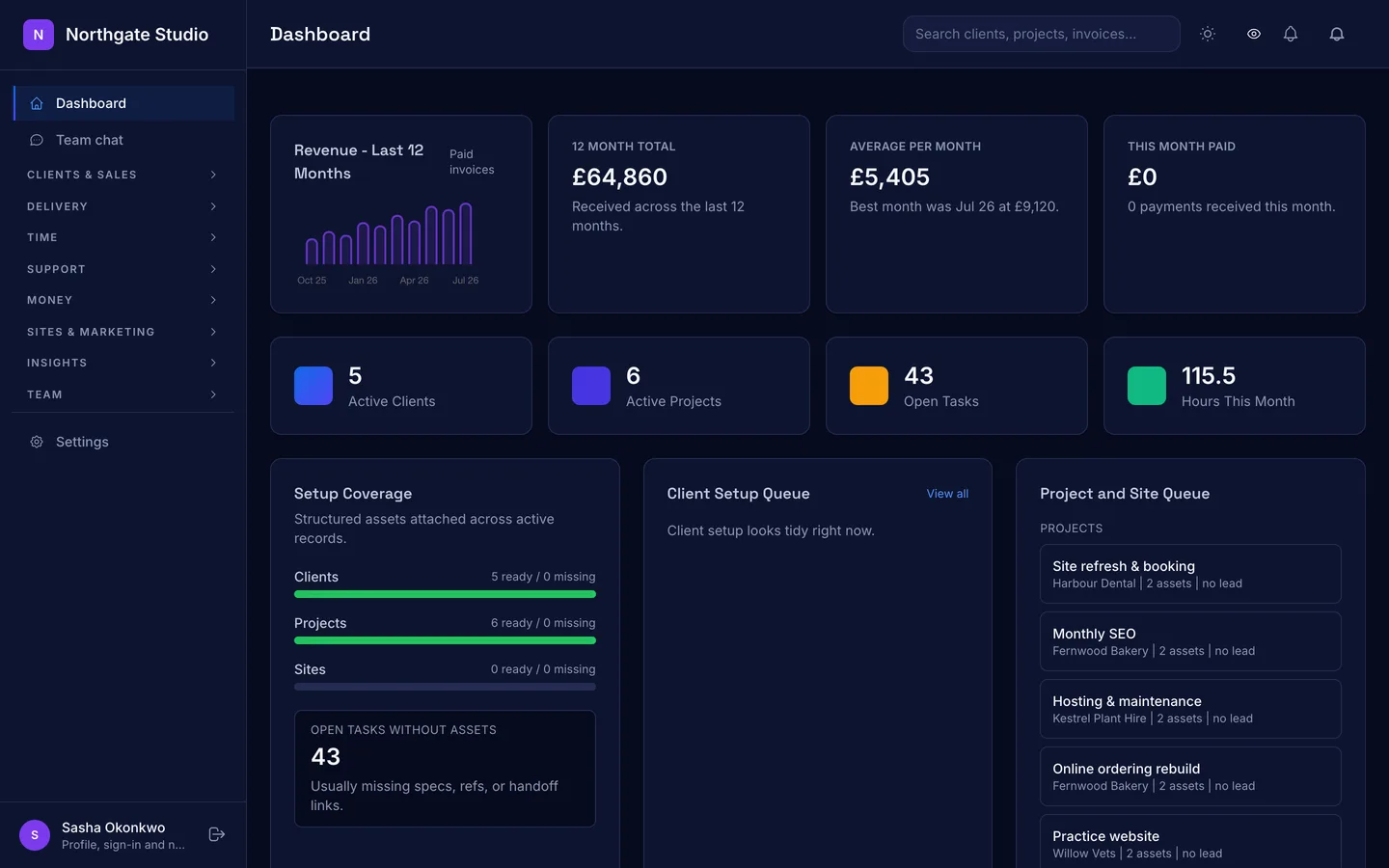Click the blue Active Clients icon
The width and height of the screenshot is (1389, 868).
tap(313, 386)
